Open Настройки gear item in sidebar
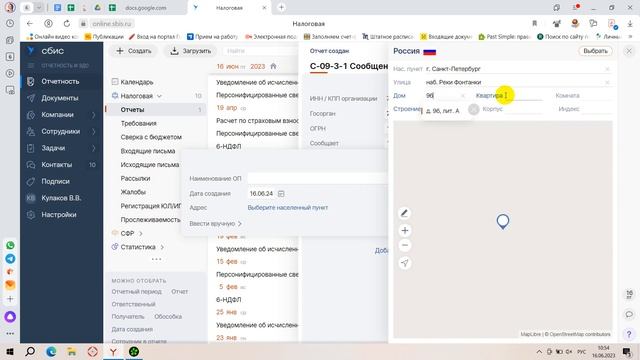This screenshot has height=360, width=640. pyautogui.click(x=58, y=215)
